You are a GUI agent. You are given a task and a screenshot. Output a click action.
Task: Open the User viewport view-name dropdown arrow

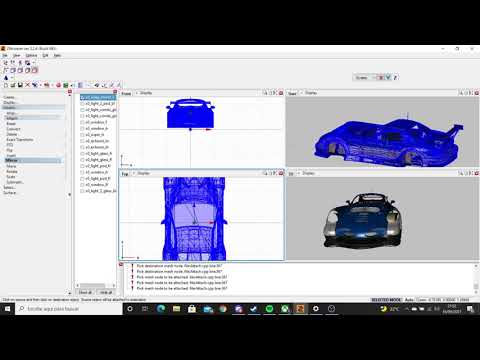(301, 93)
